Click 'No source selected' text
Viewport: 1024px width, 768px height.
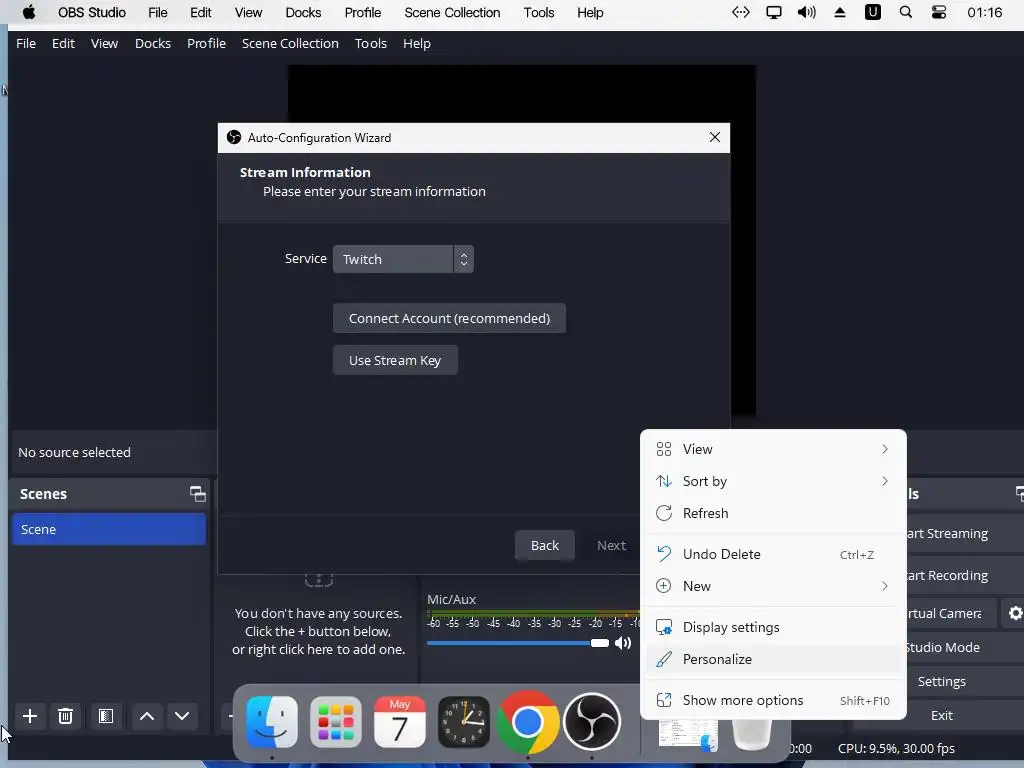(x=74, y=452)
